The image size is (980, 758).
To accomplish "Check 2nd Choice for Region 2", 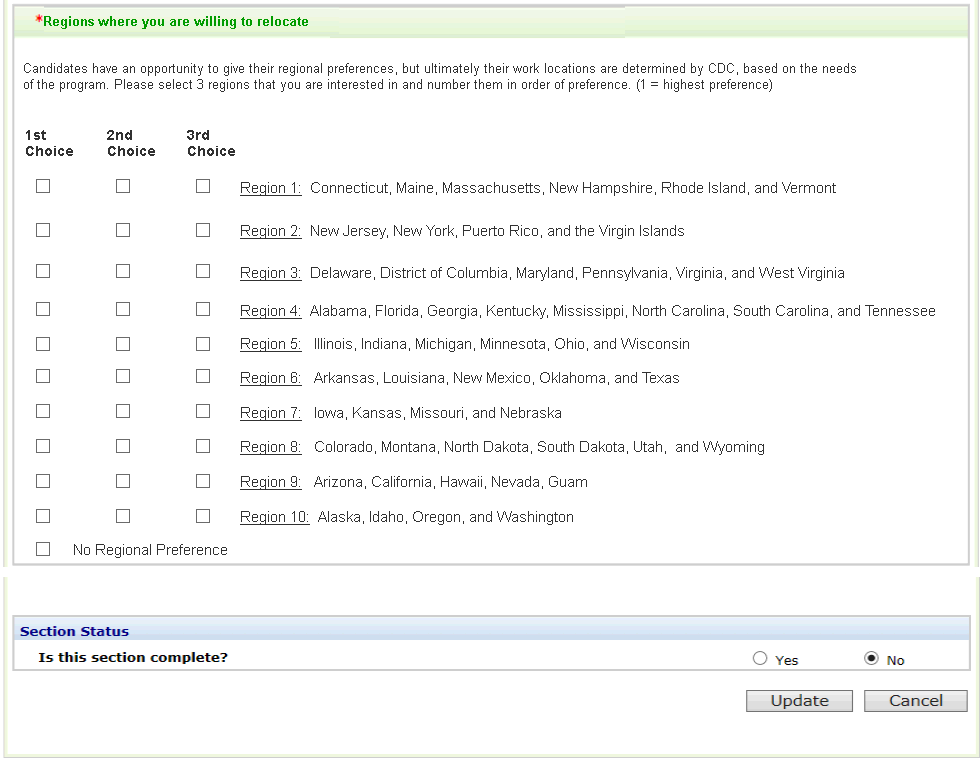I will tap(123, 230).
